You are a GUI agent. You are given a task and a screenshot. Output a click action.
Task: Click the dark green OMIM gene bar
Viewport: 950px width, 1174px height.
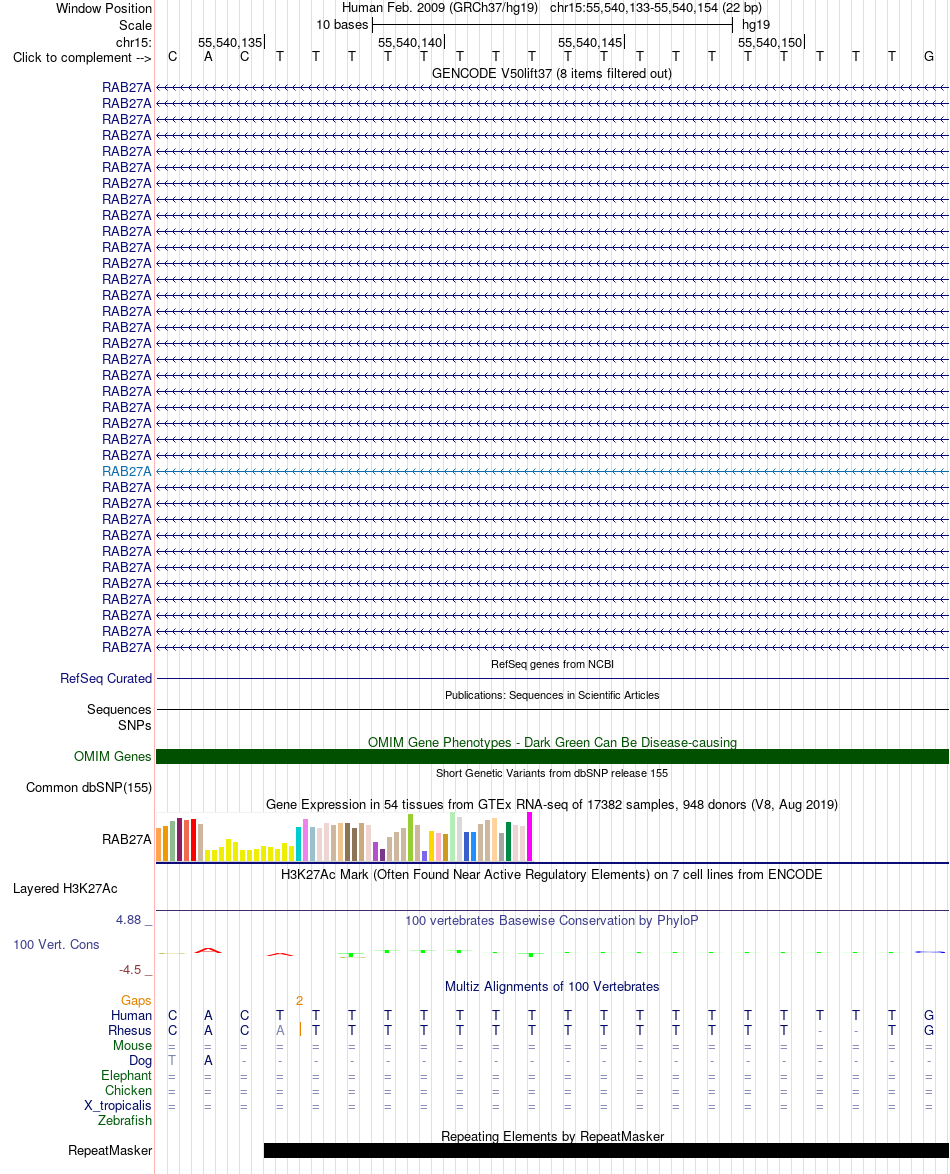(x=552, y=756)
